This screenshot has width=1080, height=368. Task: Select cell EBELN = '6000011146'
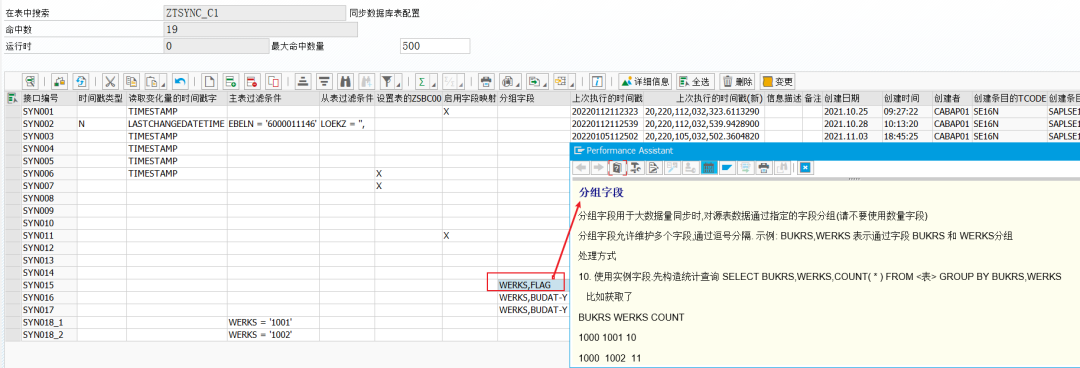(x=273, y=124)
